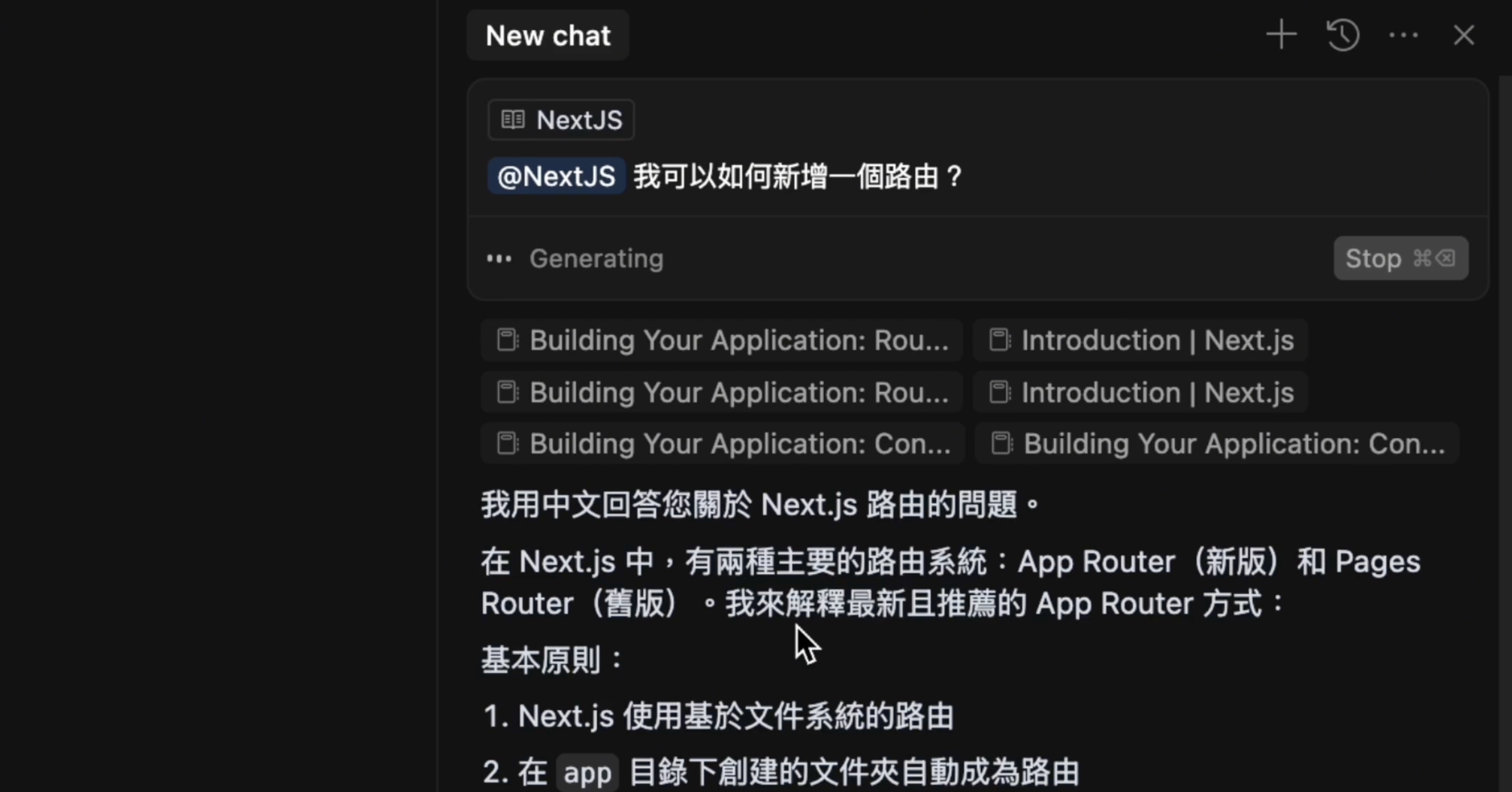Open the Introduction | Next.js citation

click(x=1139, y=340)
